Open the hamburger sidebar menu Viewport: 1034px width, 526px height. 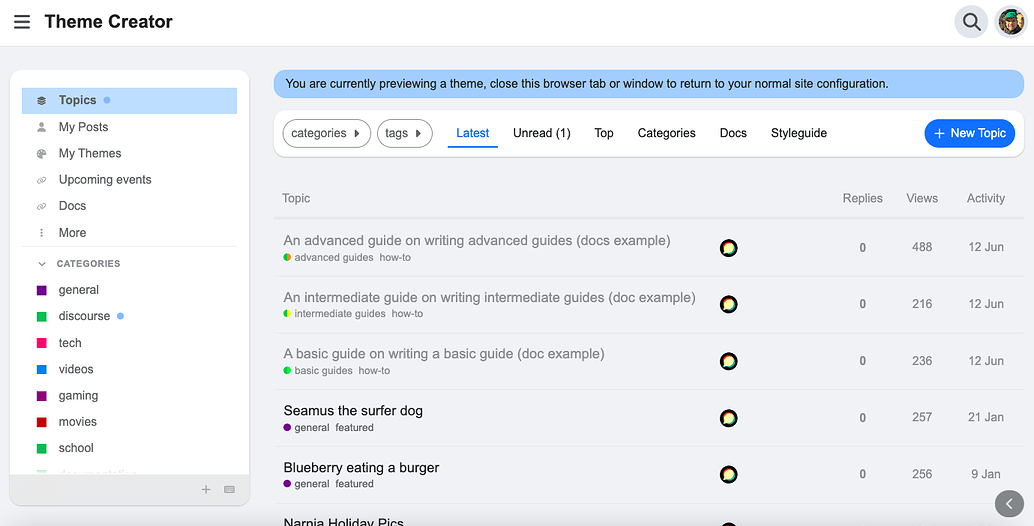tap(22, 22)
